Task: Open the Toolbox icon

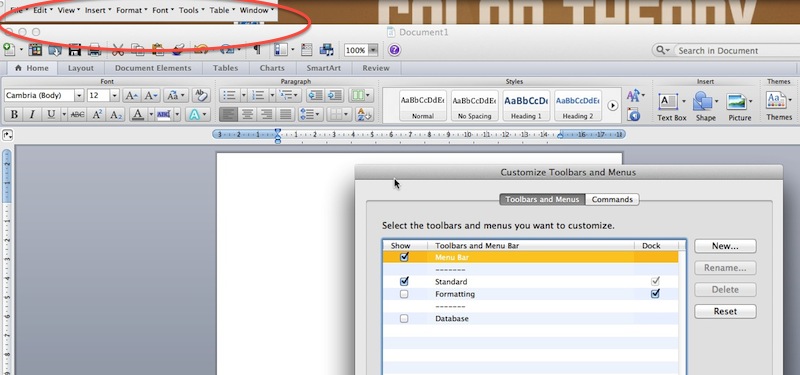Action: pyautogui.click(x=307, y=50)
